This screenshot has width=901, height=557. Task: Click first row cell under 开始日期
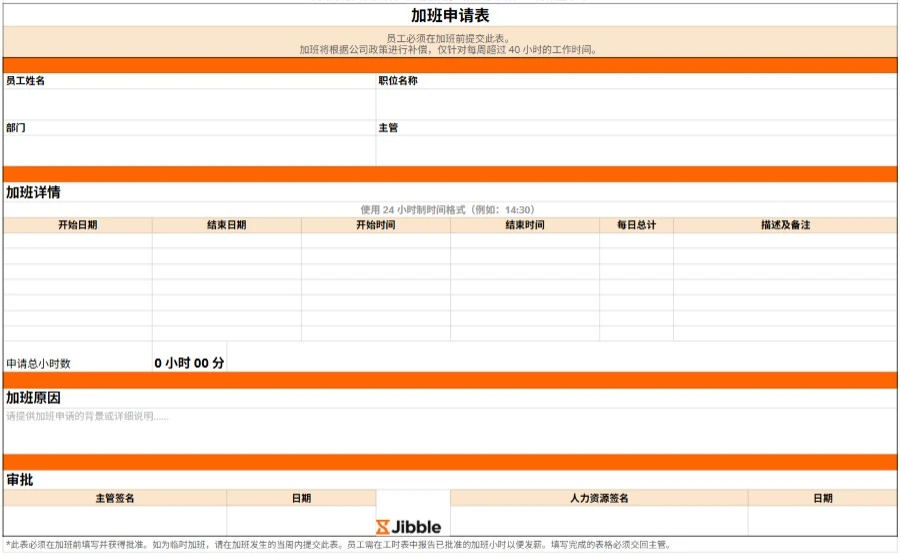click(78, 241)
